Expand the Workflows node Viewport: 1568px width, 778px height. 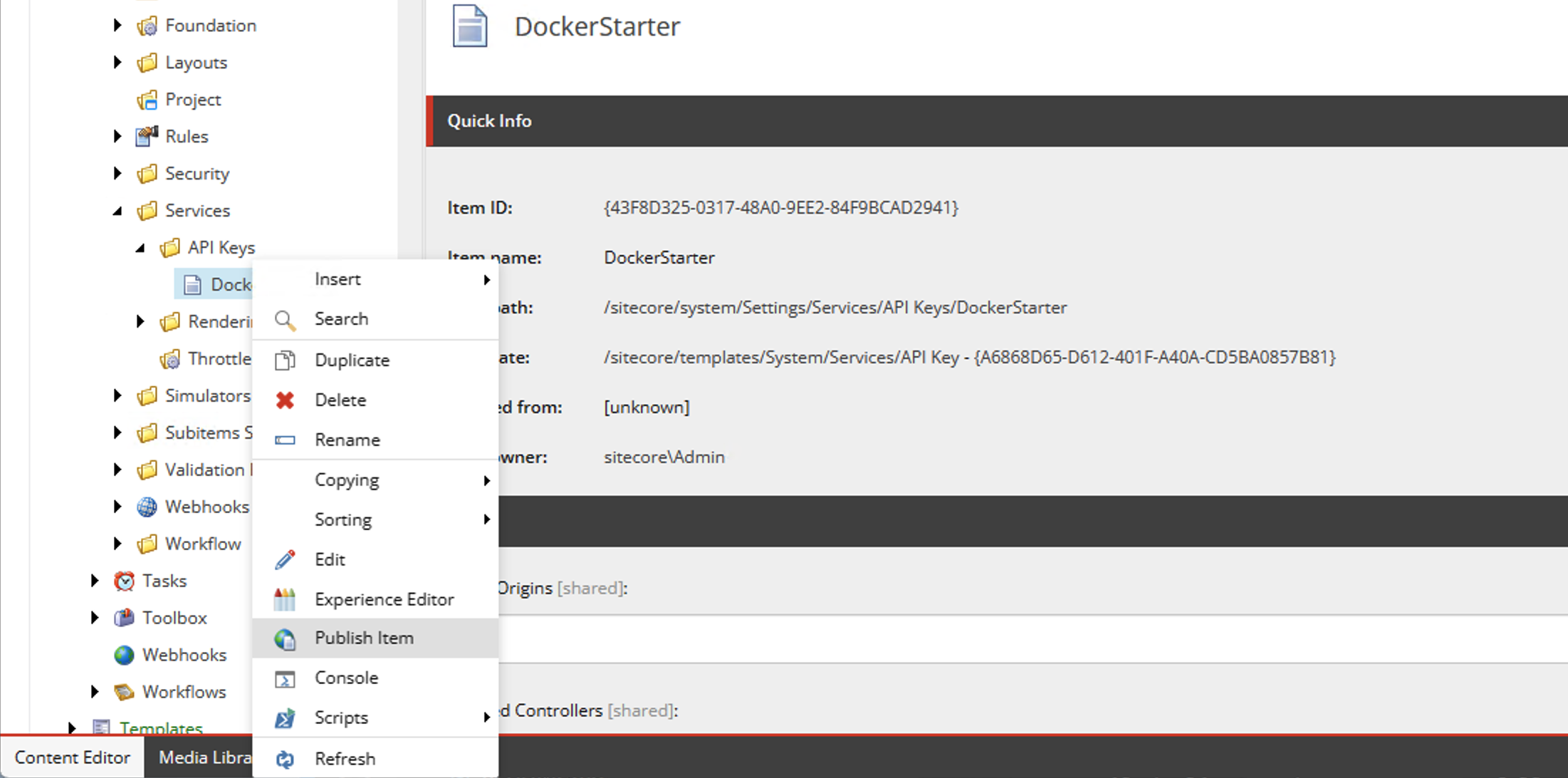[x=95, y=692]
